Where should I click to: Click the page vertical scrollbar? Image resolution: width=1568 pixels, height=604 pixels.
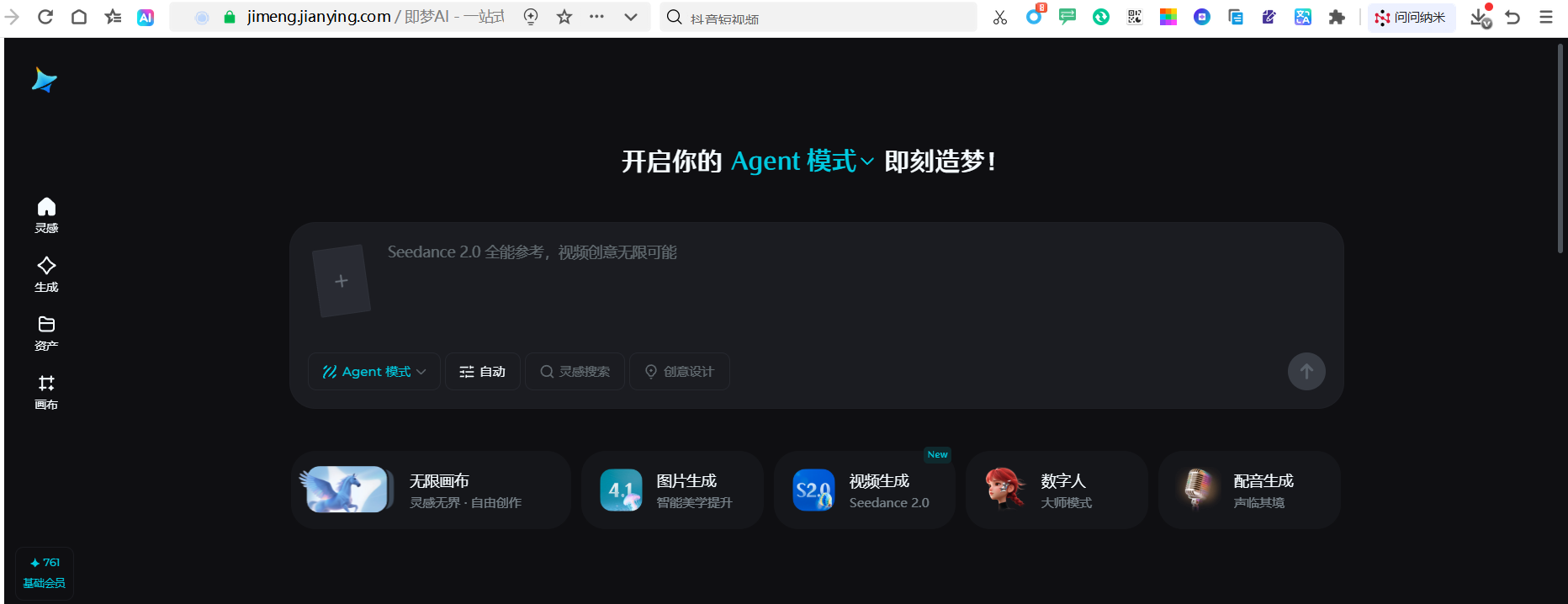[1560, 147]
